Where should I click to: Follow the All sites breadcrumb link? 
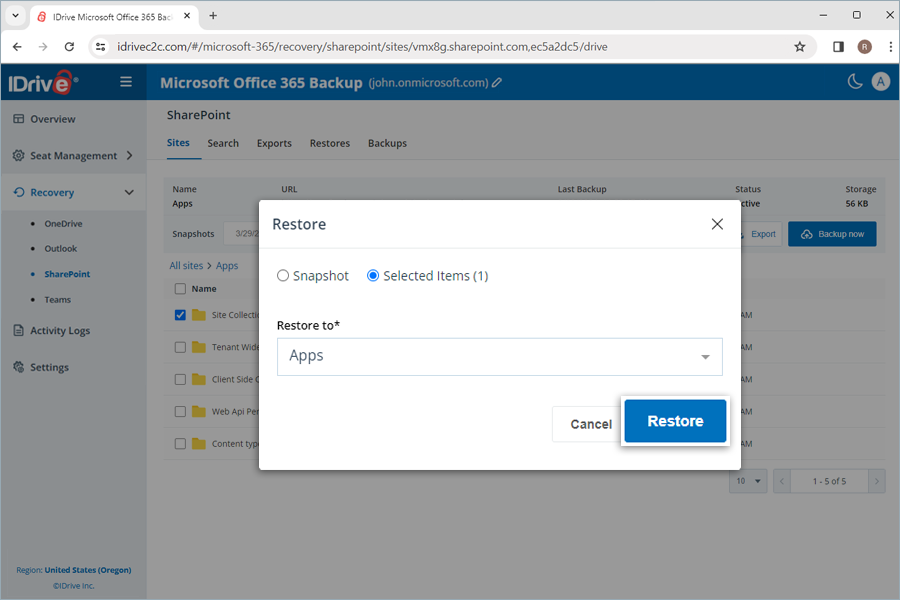pos(186,265)
